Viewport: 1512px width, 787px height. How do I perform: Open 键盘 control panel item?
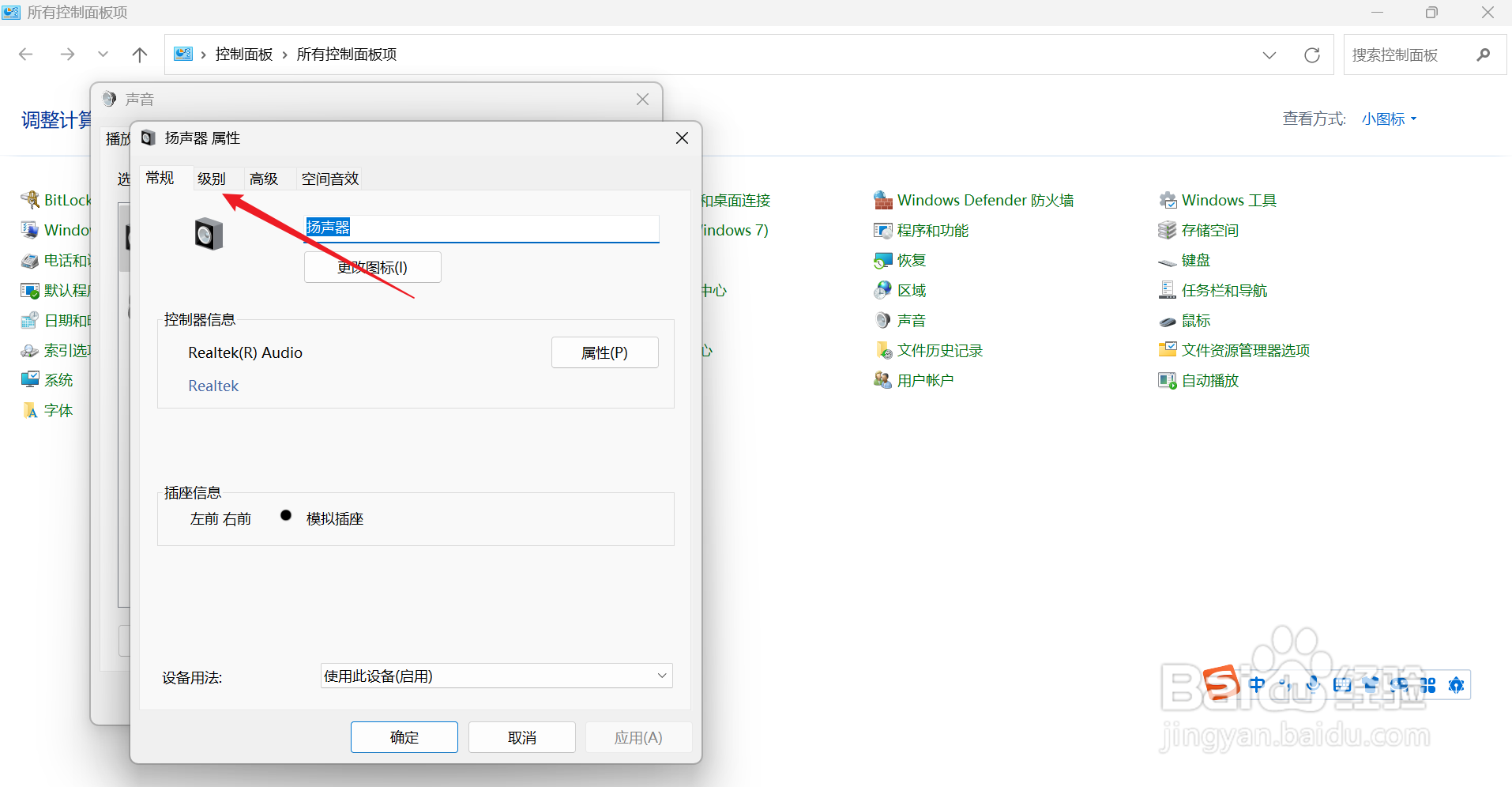1184,261
